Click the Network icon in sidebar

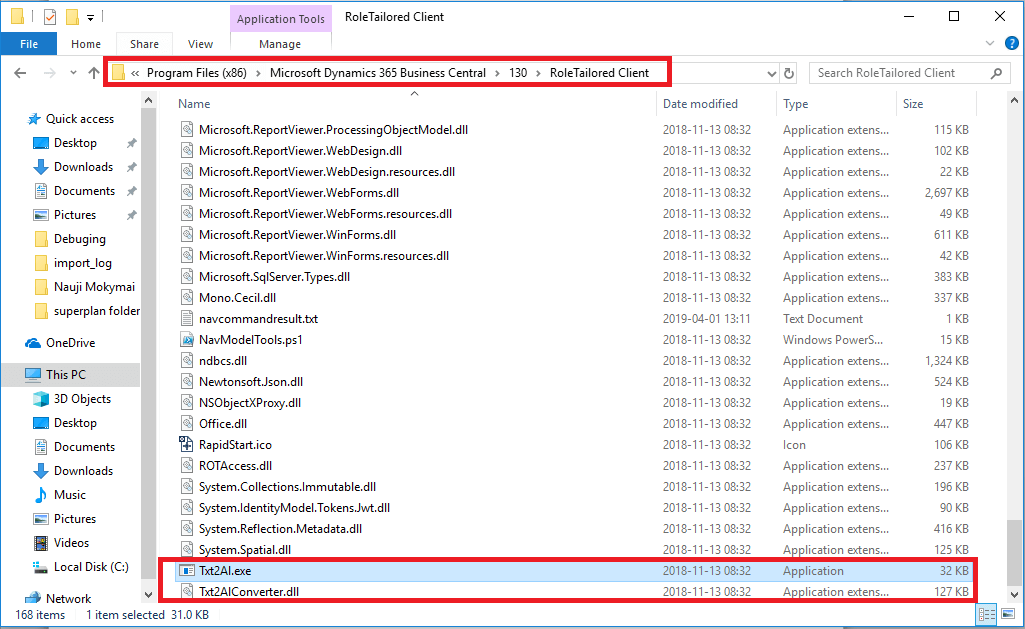coord(33,598)
